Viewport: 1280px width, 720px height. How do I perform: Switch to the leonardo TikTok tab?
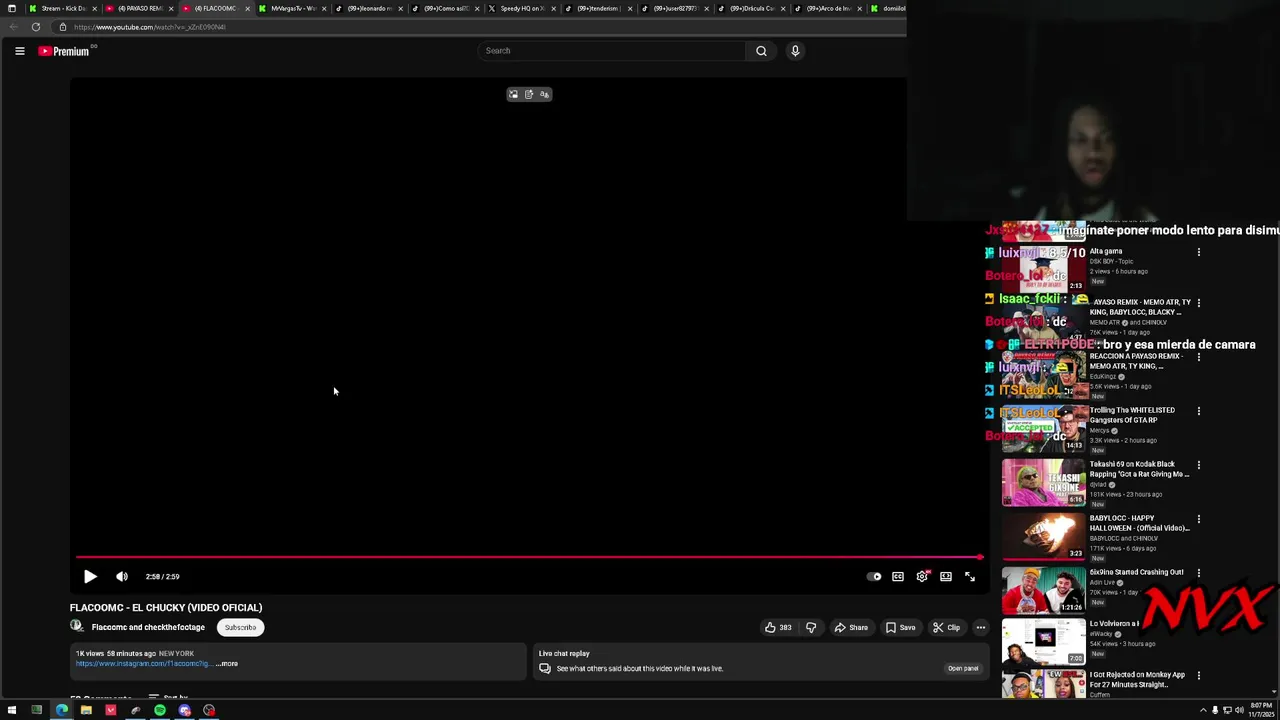(368, 8)
